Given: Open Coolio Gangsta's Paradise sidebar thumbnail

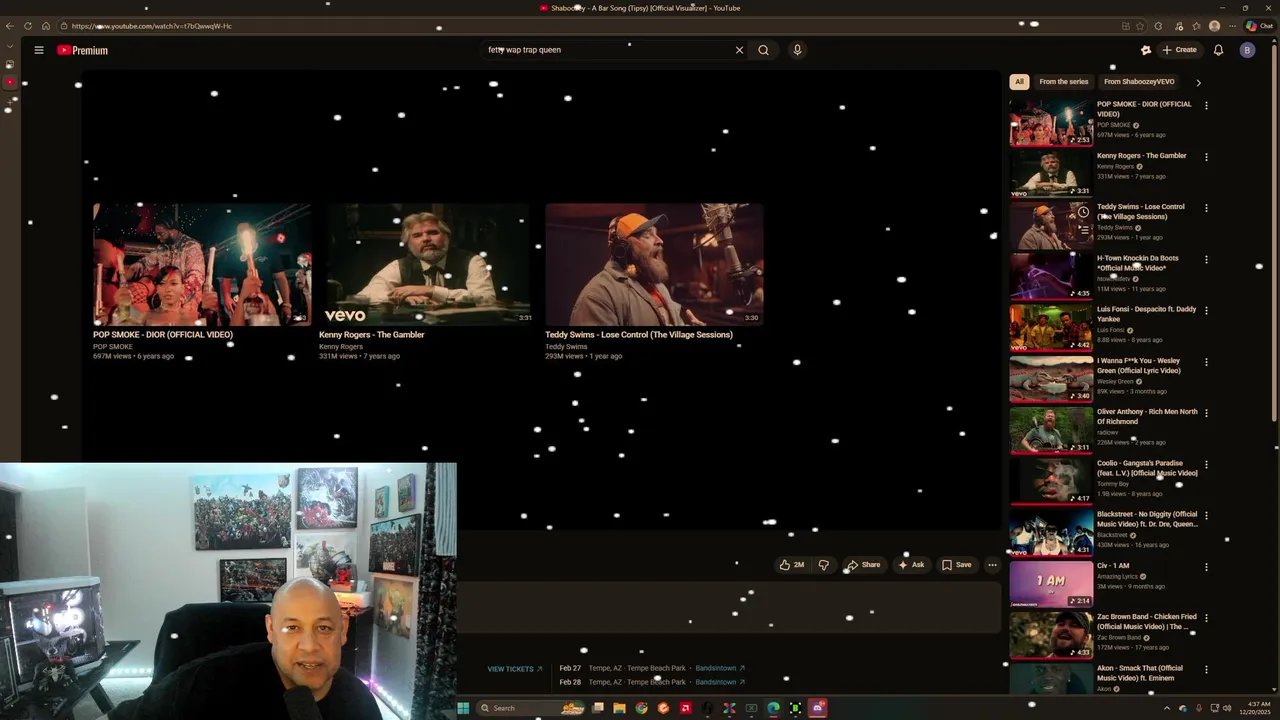Looking at the screenshot, I should click(x=1051, y=481).
